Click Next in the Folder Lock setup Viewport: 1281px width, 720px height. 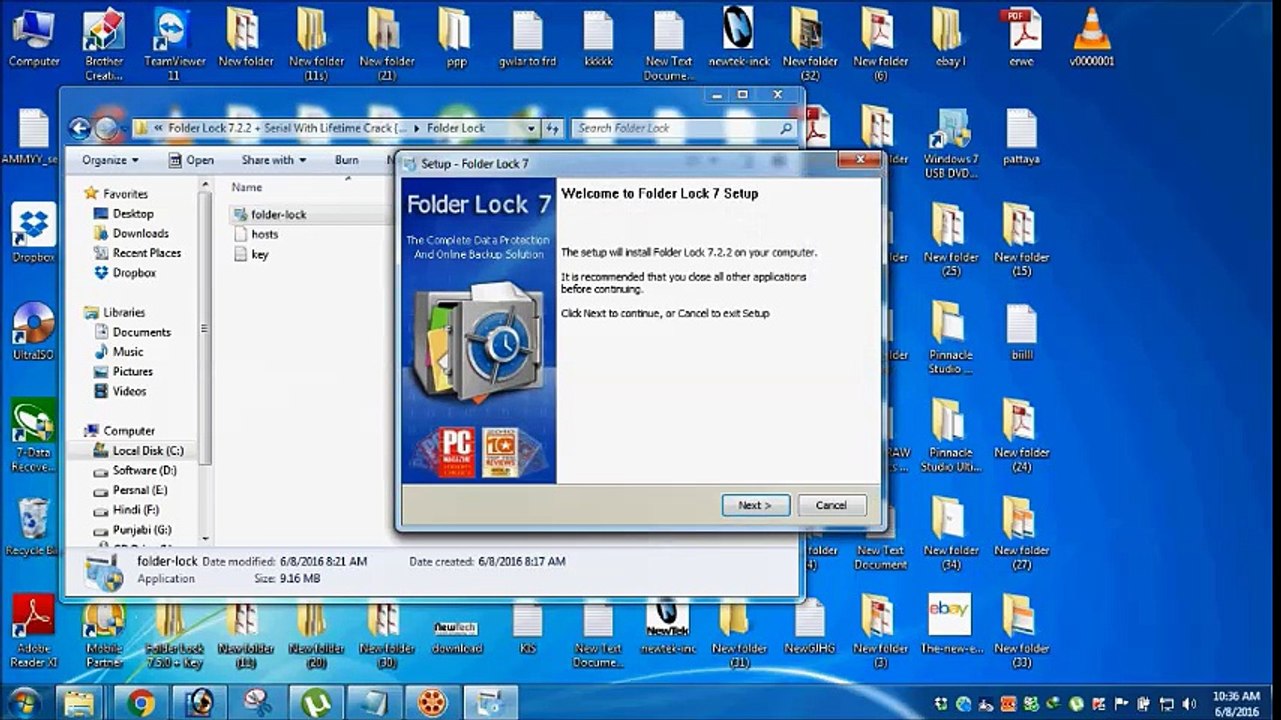(756, 505)
